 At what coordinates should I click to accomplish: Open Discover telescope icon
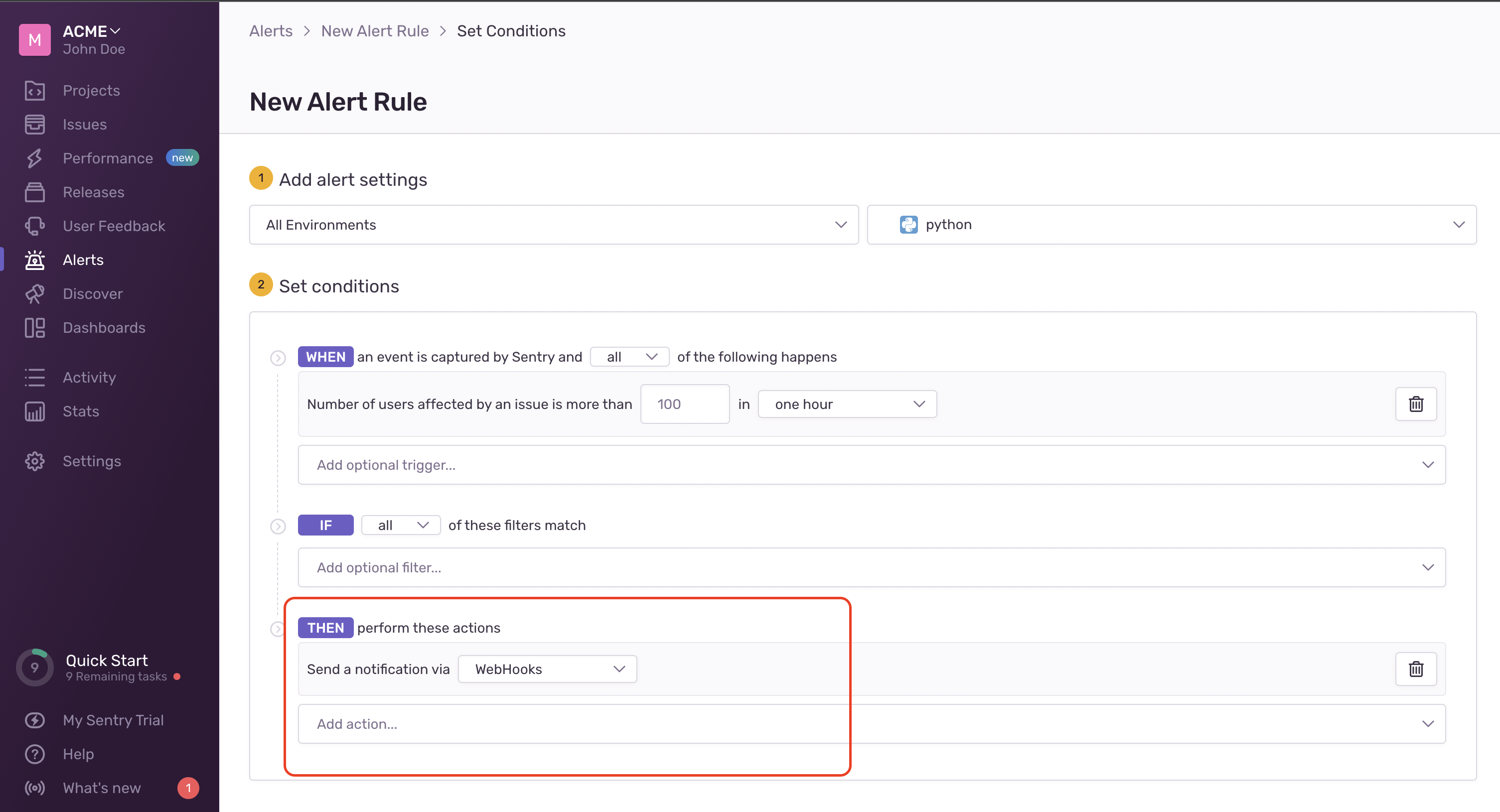34,293
